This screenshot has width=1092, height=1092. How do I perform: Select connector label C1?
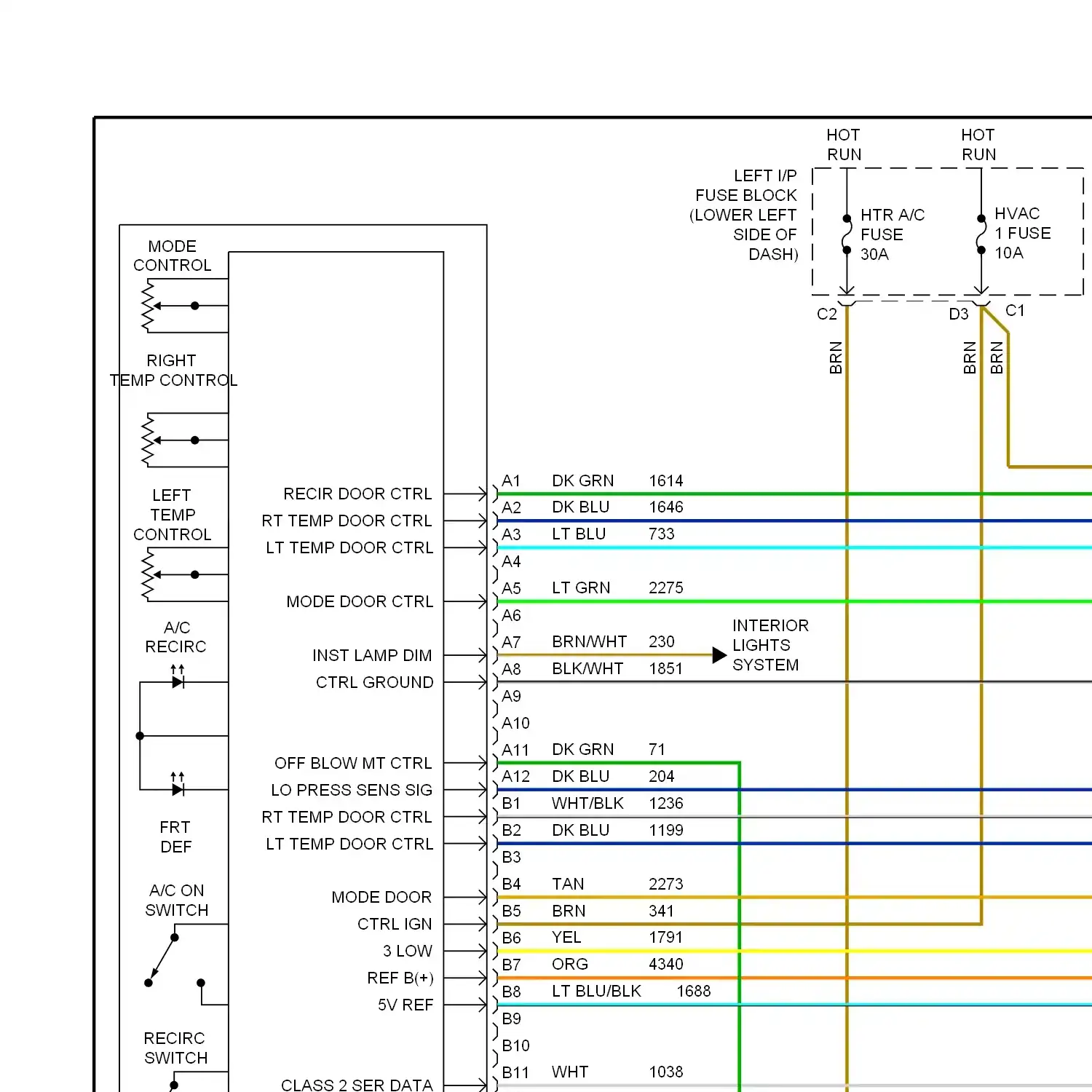1015,311
